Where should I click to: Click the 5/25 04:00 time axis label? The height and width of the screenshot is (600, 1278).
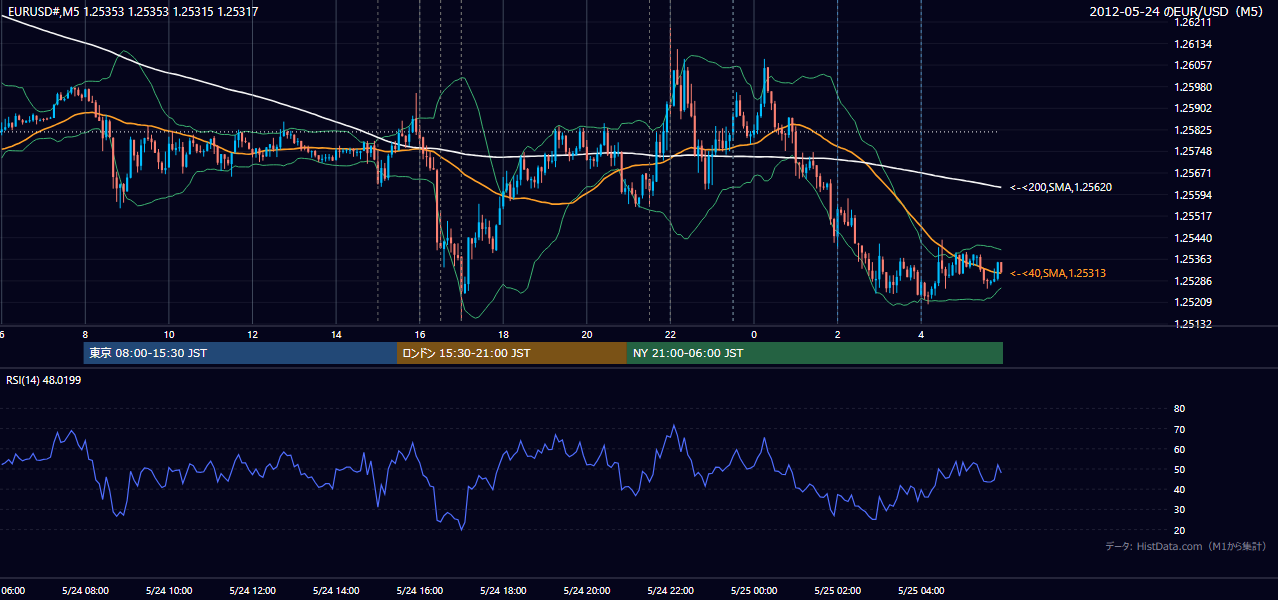[920, 590]
